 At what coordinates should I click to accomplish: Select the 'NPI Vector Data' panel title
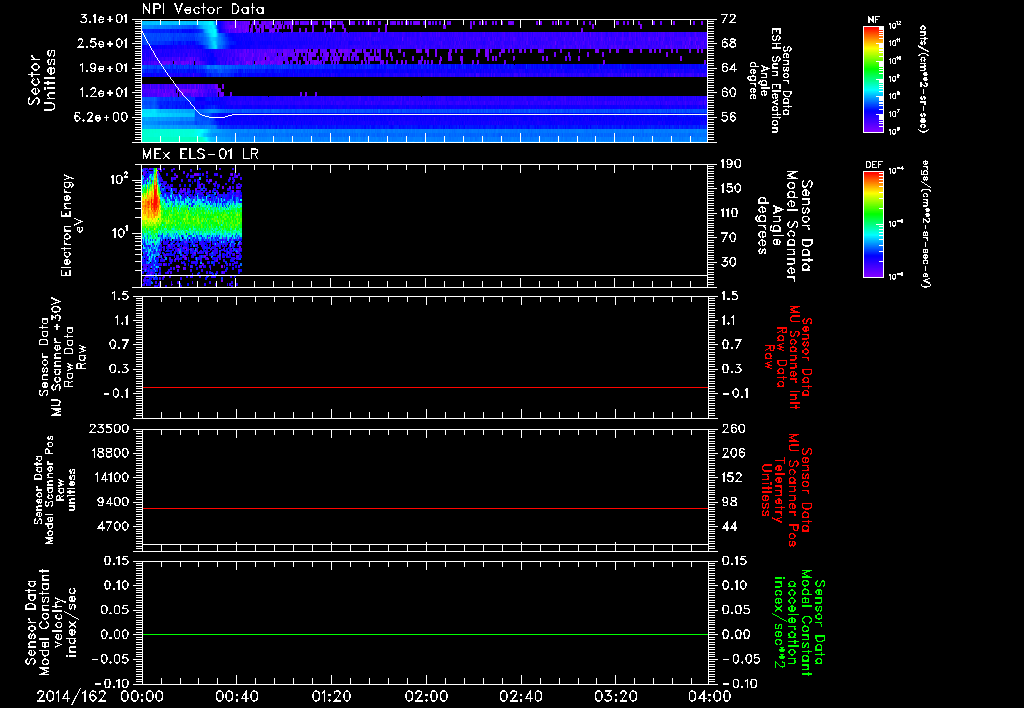point(203,9)
